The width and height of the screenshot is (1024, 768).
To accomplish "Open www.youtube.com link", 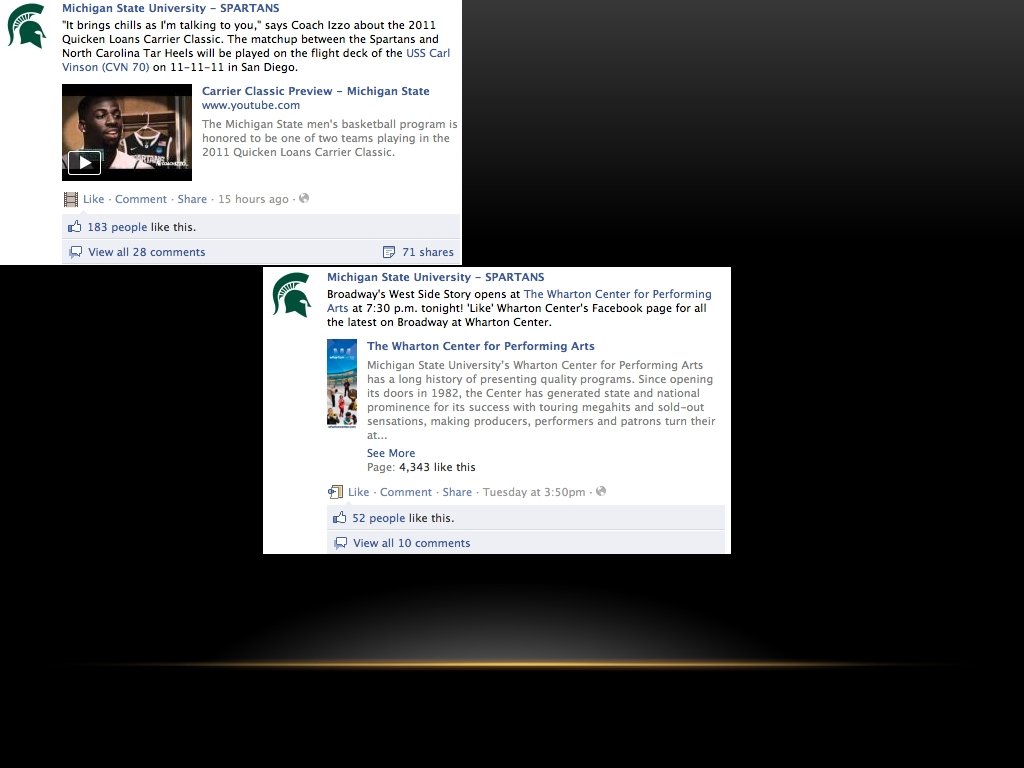I will [x=251, y=105].
